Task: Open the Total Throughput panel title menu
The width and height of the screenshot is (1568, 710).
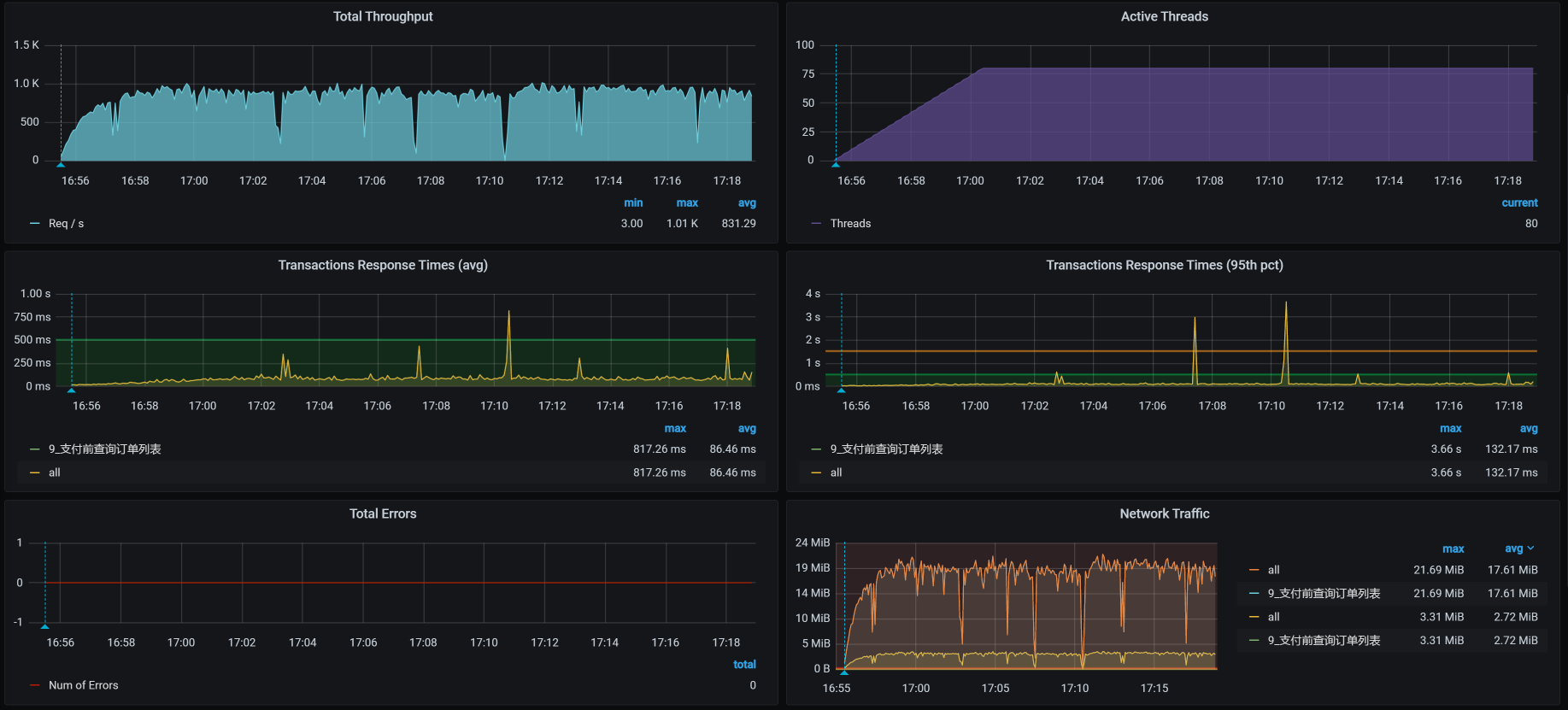Action: coord(383,16)
